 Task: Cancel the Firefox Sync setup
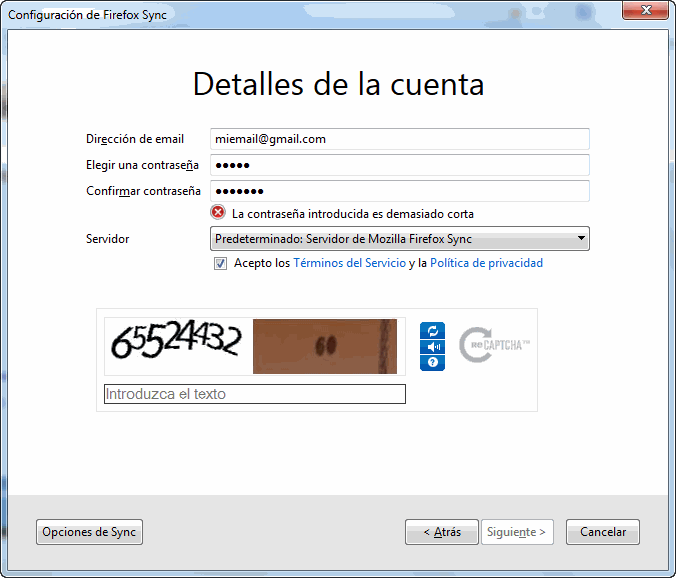point(603,532)
